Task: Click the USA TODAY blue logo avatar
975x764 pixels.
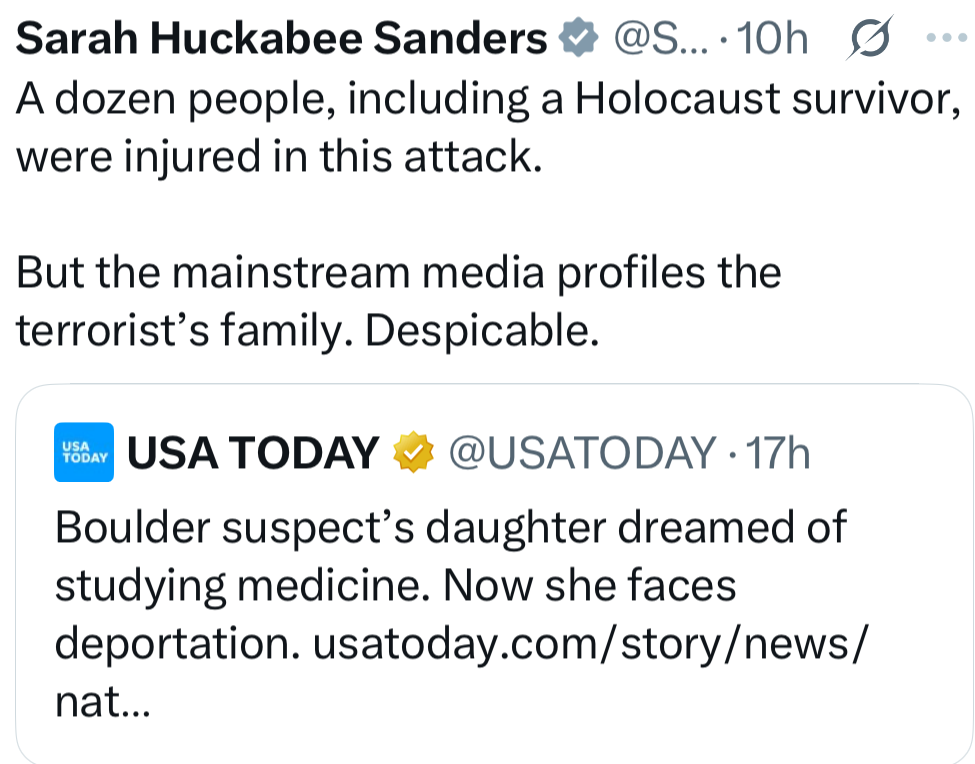Action: click(x=85, y=454)
